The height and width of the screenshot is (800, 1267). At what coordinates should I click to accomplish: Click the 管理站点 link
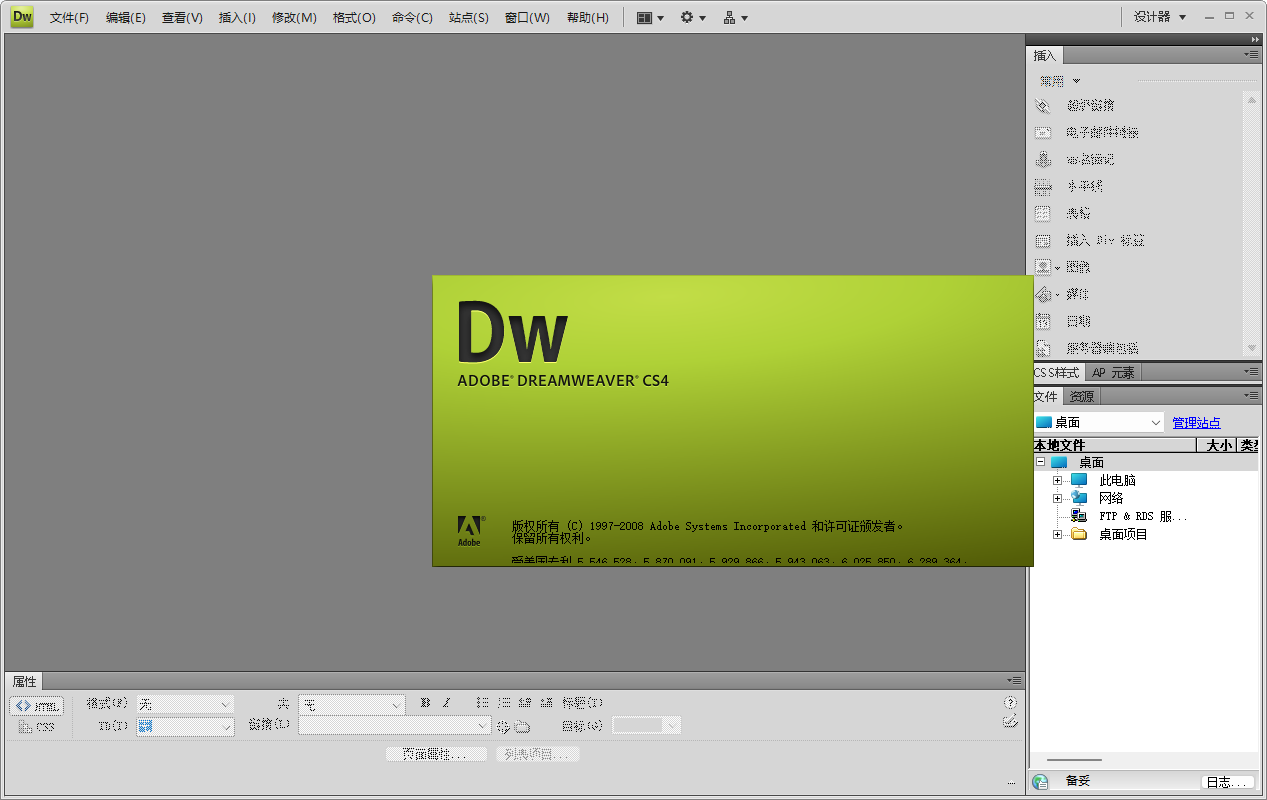1196,423
